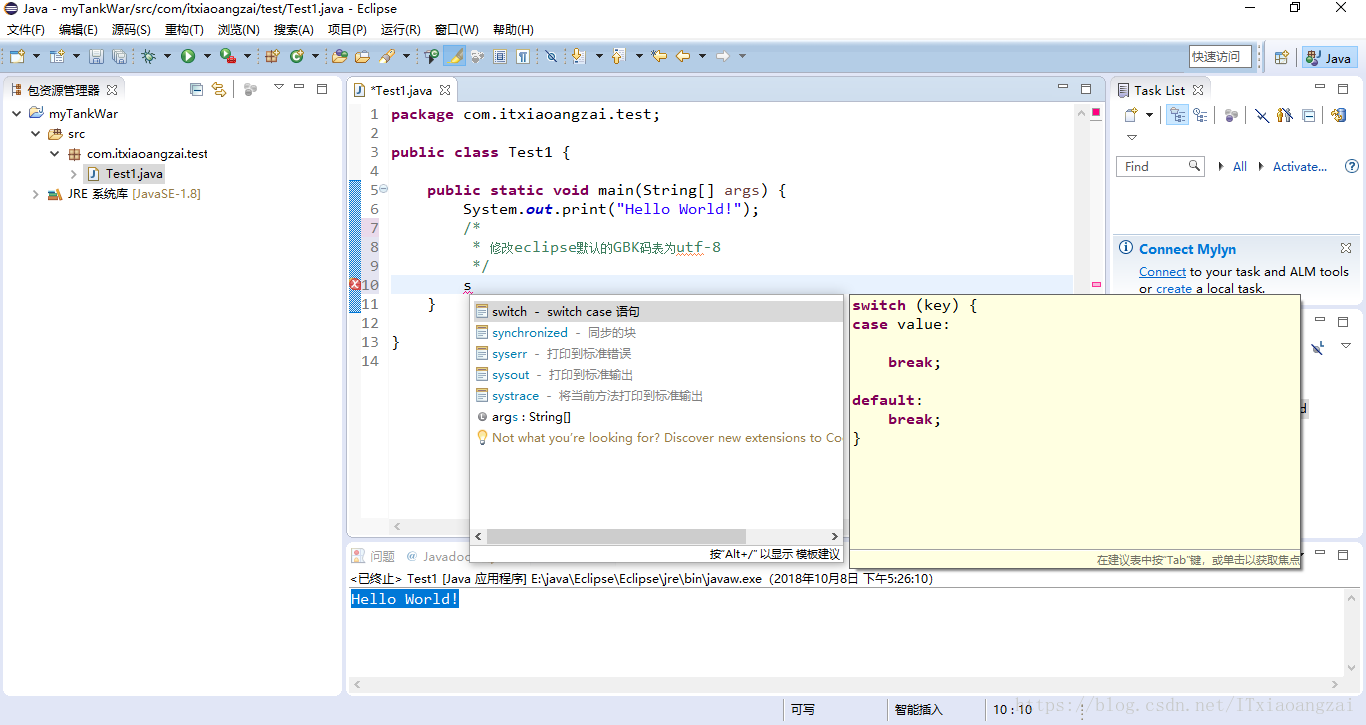Click Synchronize Changed icon in Task List
This screenshot has width=1366, height=725.
pyautogui.click(x=1339, y=116)
